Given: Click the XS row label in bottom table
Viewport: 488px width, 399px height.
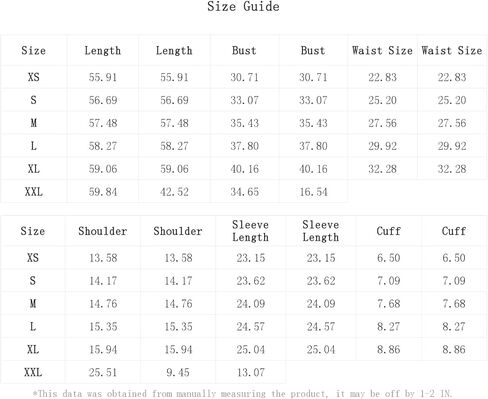Looking at the screenshot, I should pyautogui.click(x=33, y=257).
